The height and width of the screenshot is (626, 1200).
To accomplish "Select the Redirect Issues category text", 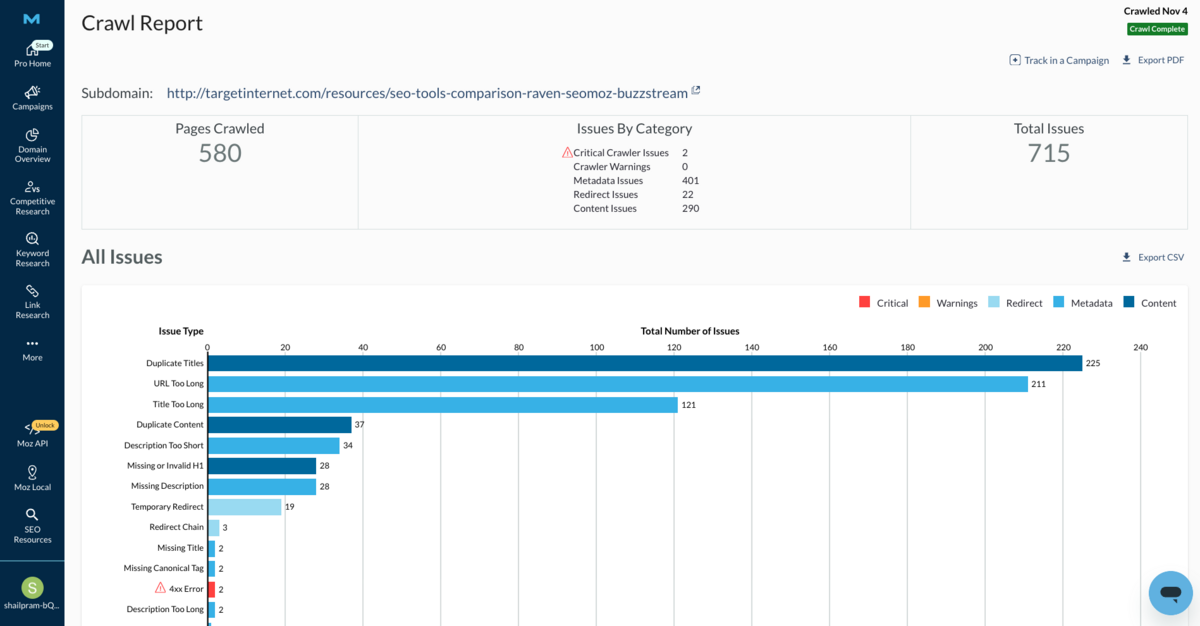I will click(605, 195).
